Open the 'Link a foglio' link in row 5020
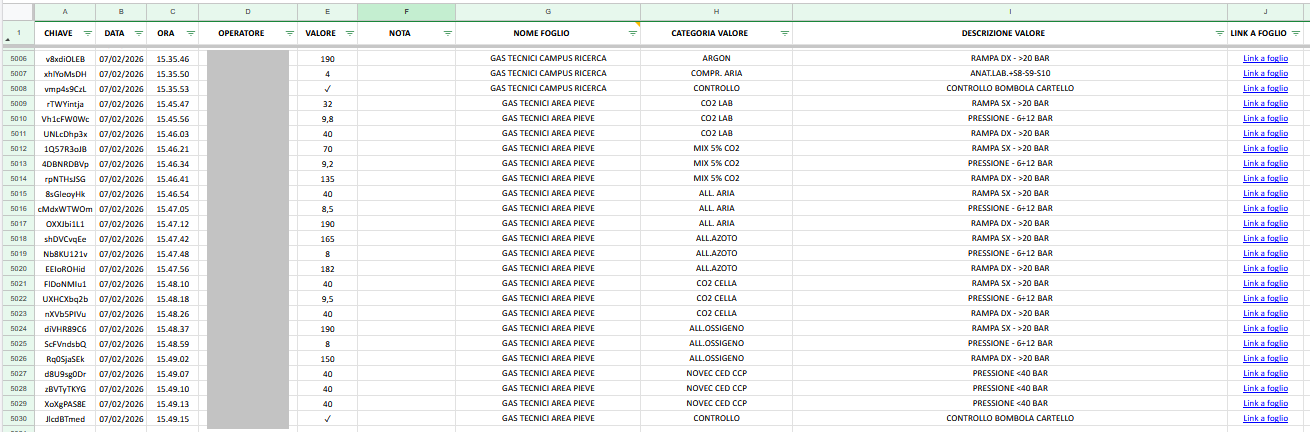 (1265, 268)
